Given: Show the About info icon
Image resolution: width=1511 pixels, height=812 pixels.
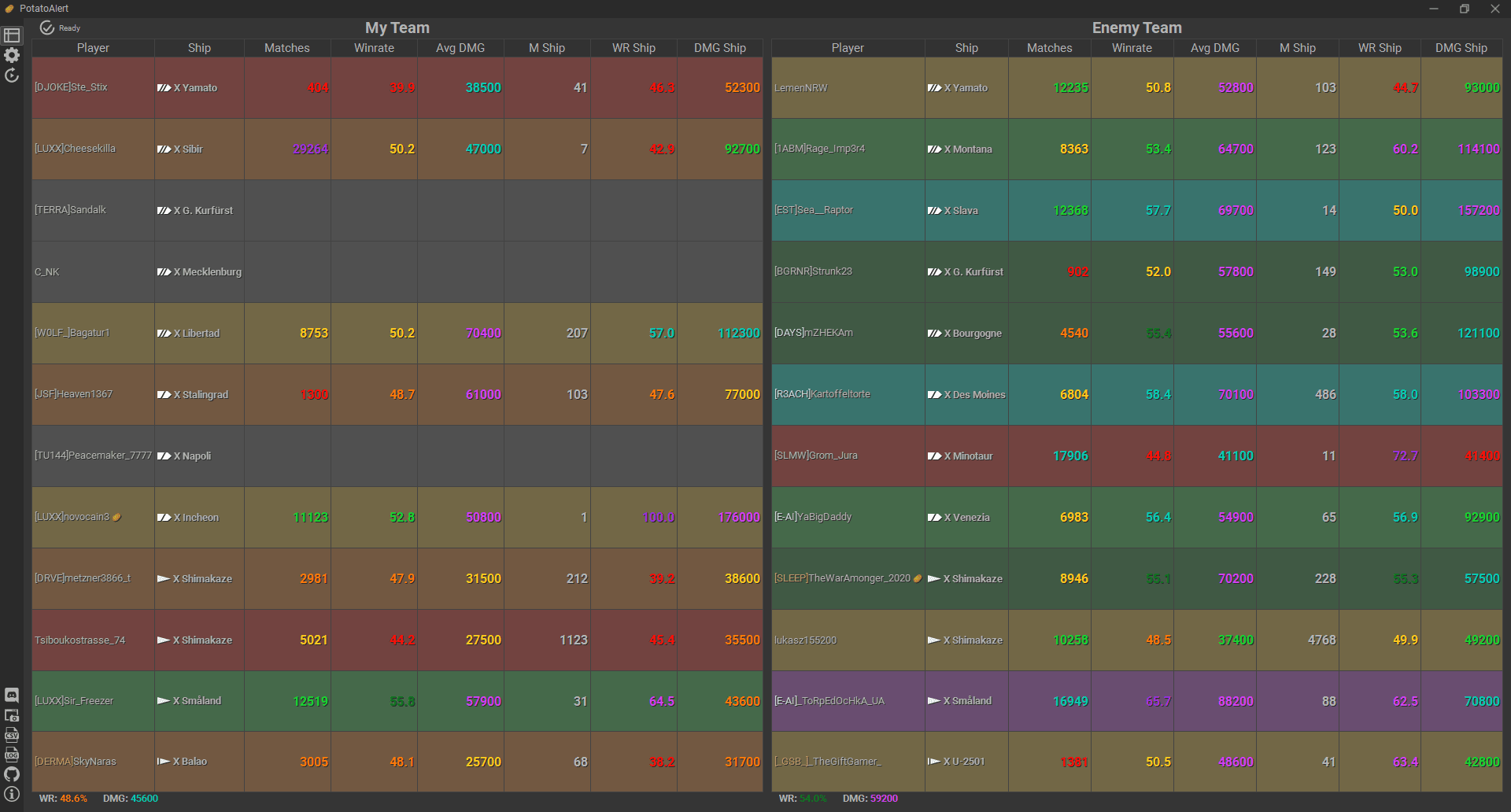Looking at the screenshot, I should (x=12, y=794).
